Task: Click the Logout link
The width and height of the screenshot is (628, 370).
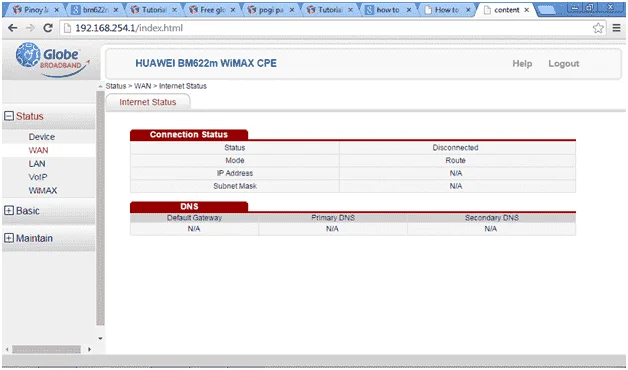Action: click(x=564, y=64)
